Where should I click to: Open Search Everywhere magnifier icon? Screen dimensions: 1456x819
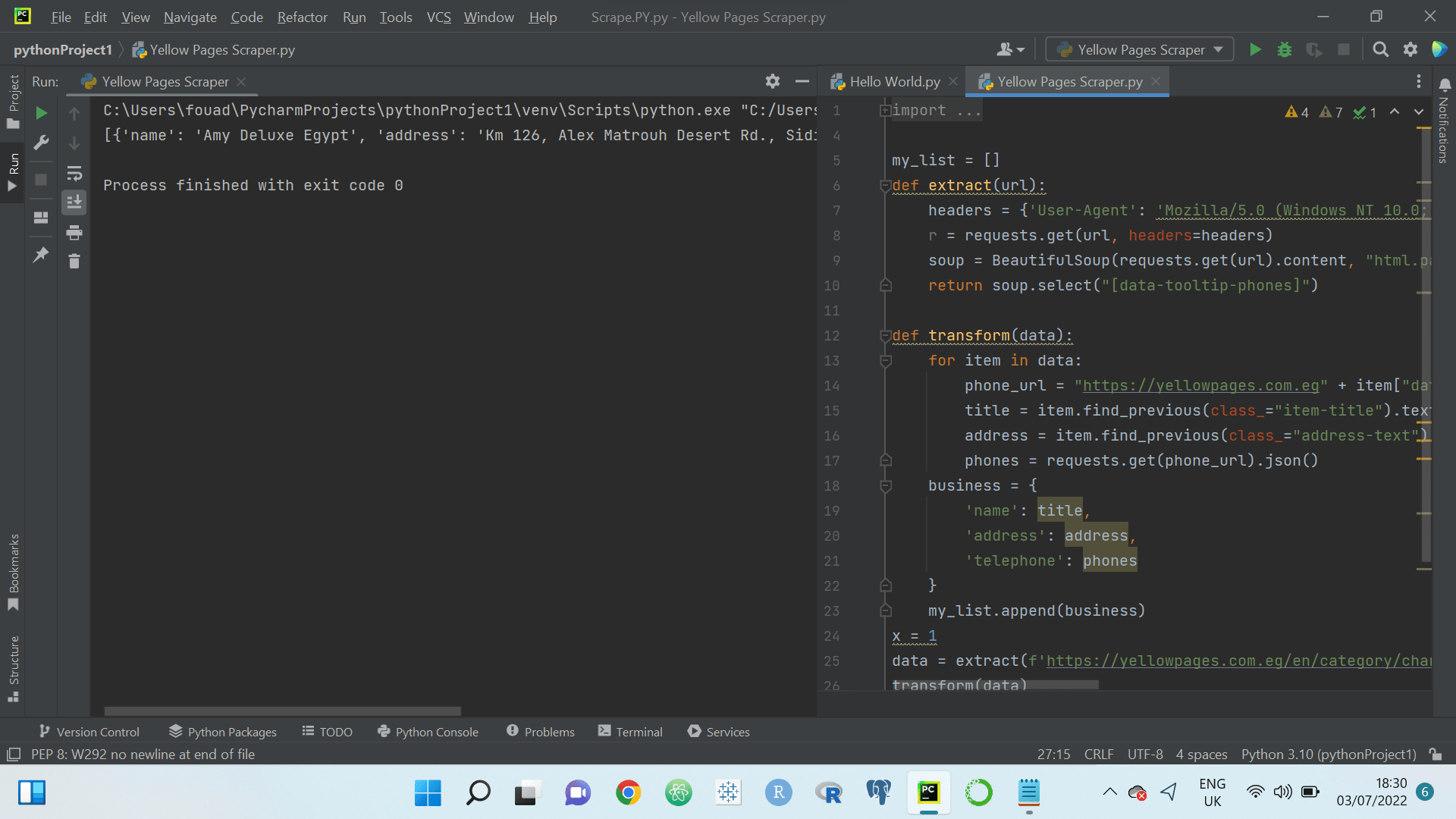[1380, 50]
